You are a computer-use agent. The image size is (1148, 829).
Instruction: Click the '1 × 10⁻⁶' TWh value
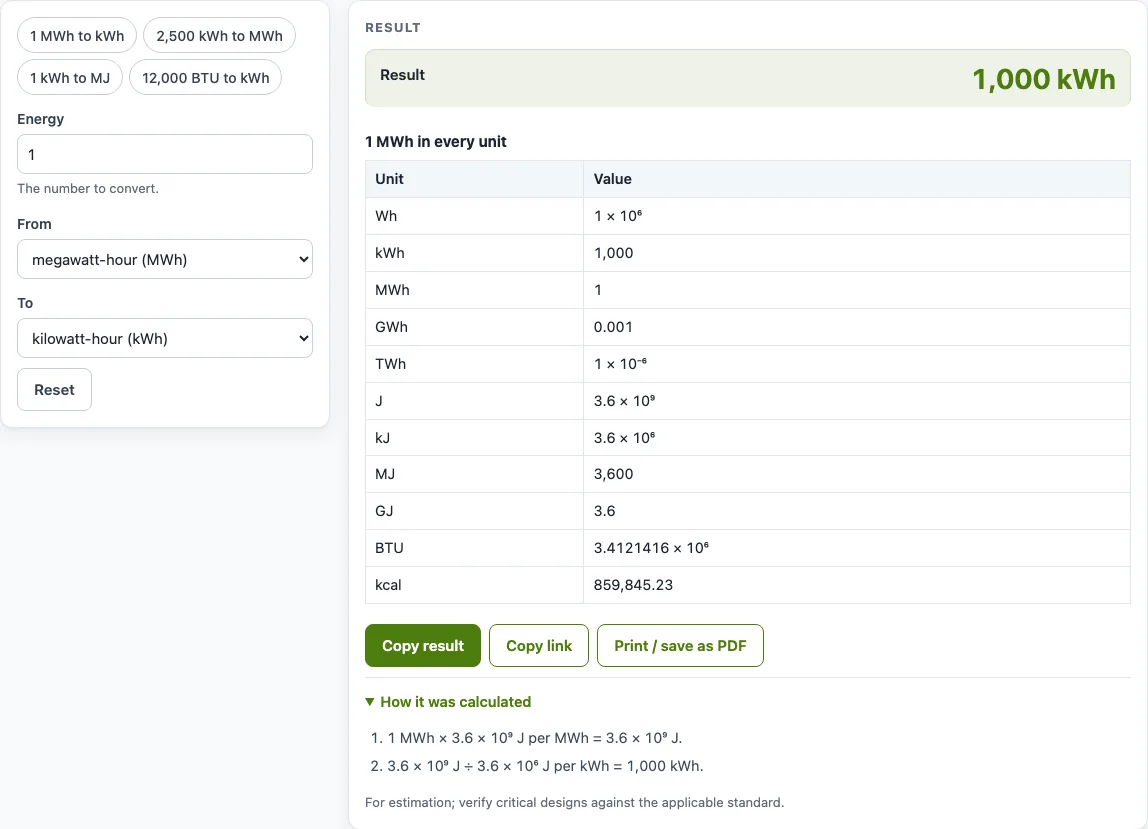(x=620, y=364)
